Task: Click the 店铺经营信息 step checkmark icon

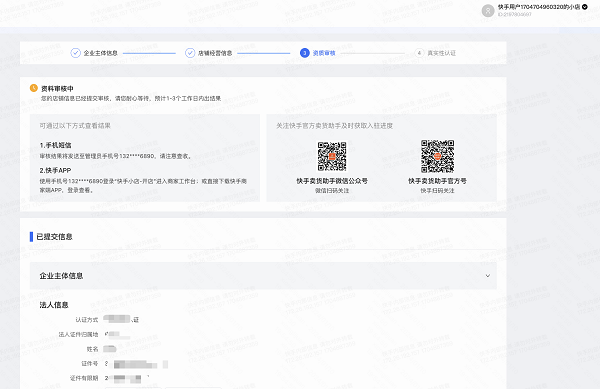Action: [190, 53]
